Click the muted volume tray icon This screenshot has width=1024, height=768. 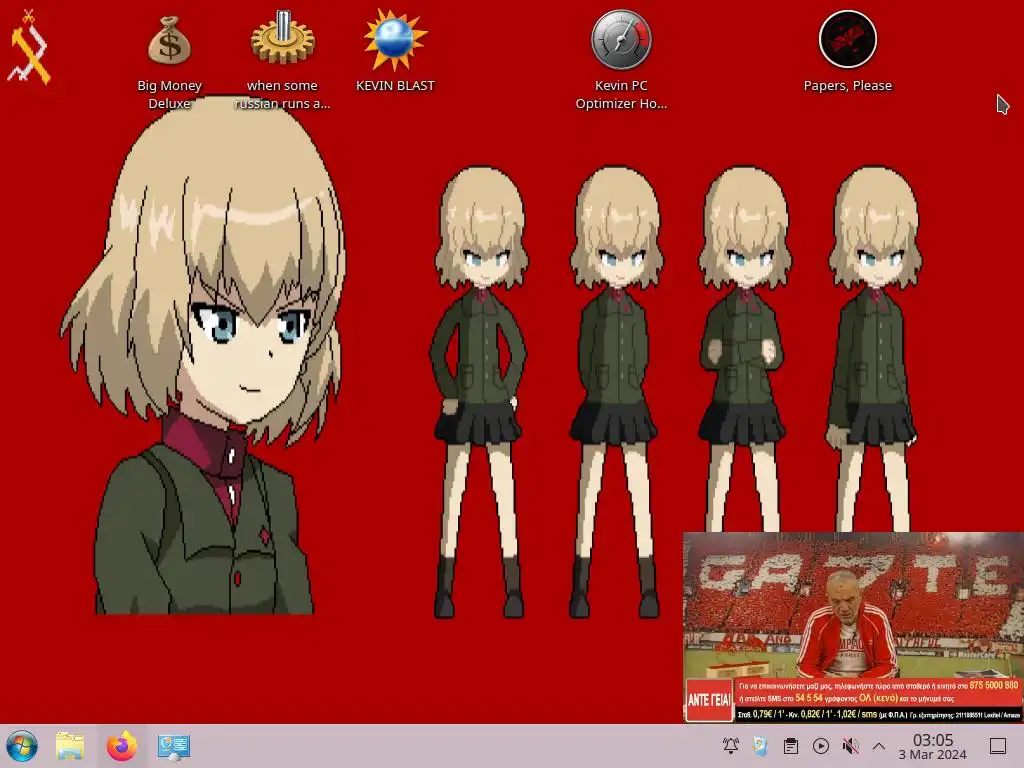tap(850, 745)
